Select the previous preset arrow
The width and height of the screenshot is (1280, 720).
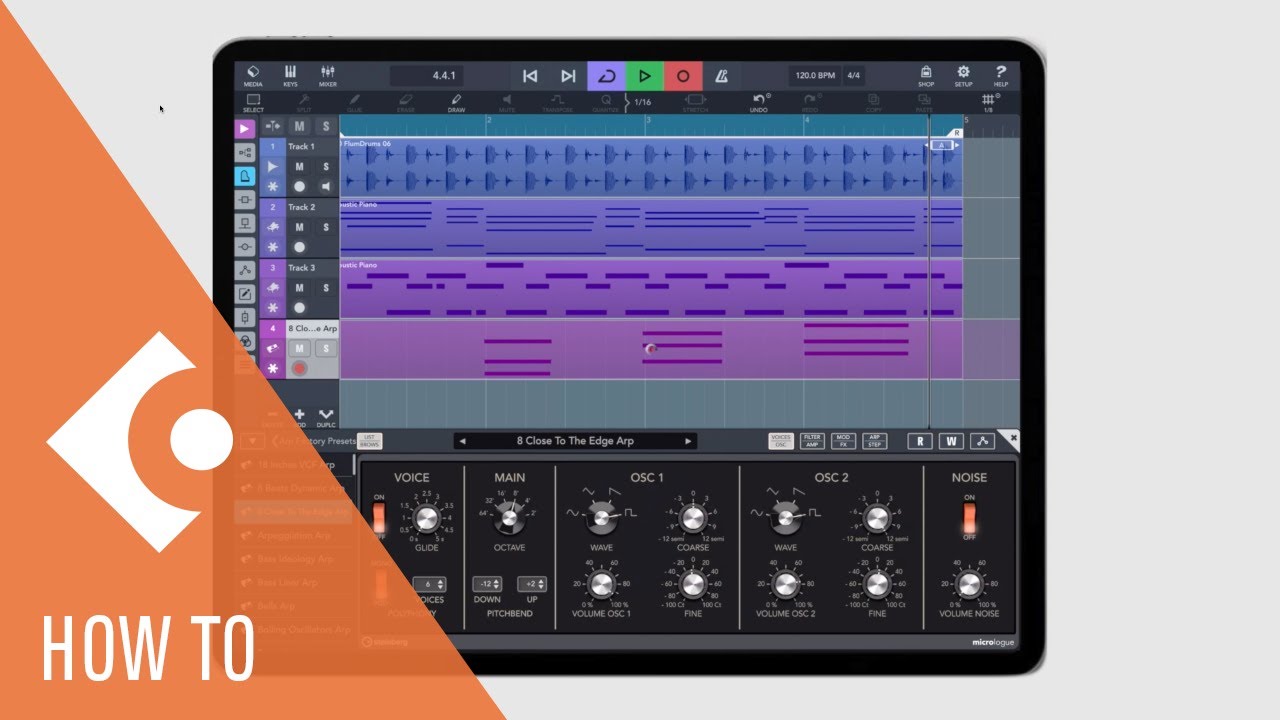pyautogui.click(x=461, y=441)
